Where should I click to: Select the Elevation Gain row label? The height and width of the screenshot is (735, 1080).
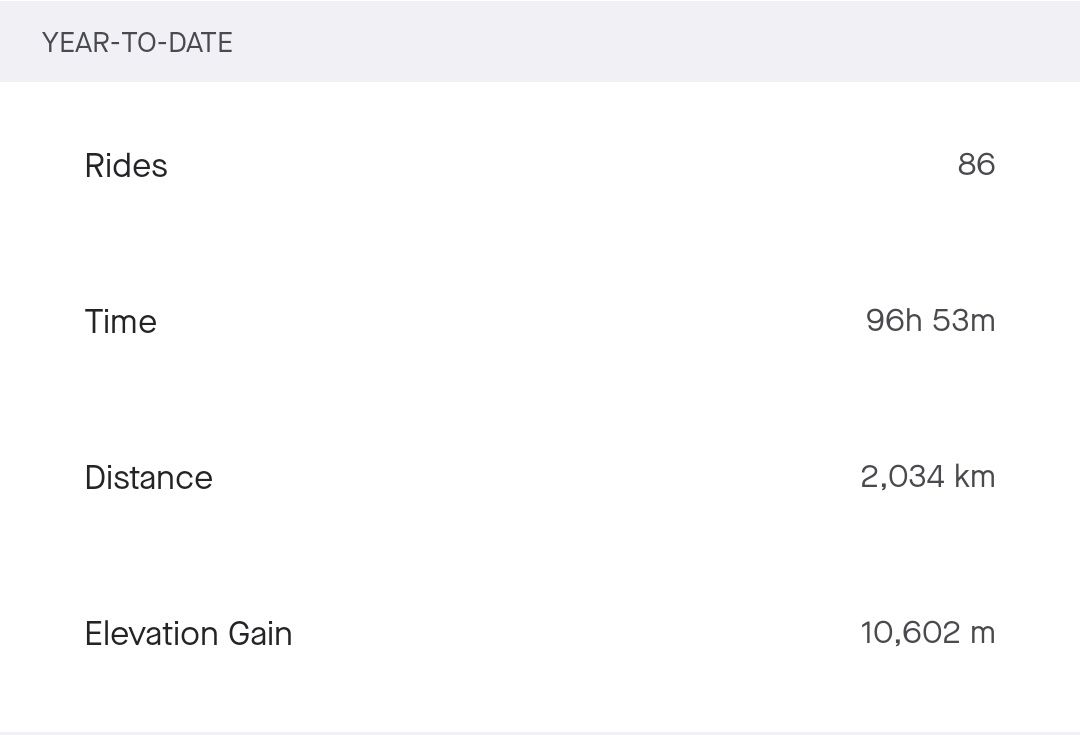(x=188, y=634)
